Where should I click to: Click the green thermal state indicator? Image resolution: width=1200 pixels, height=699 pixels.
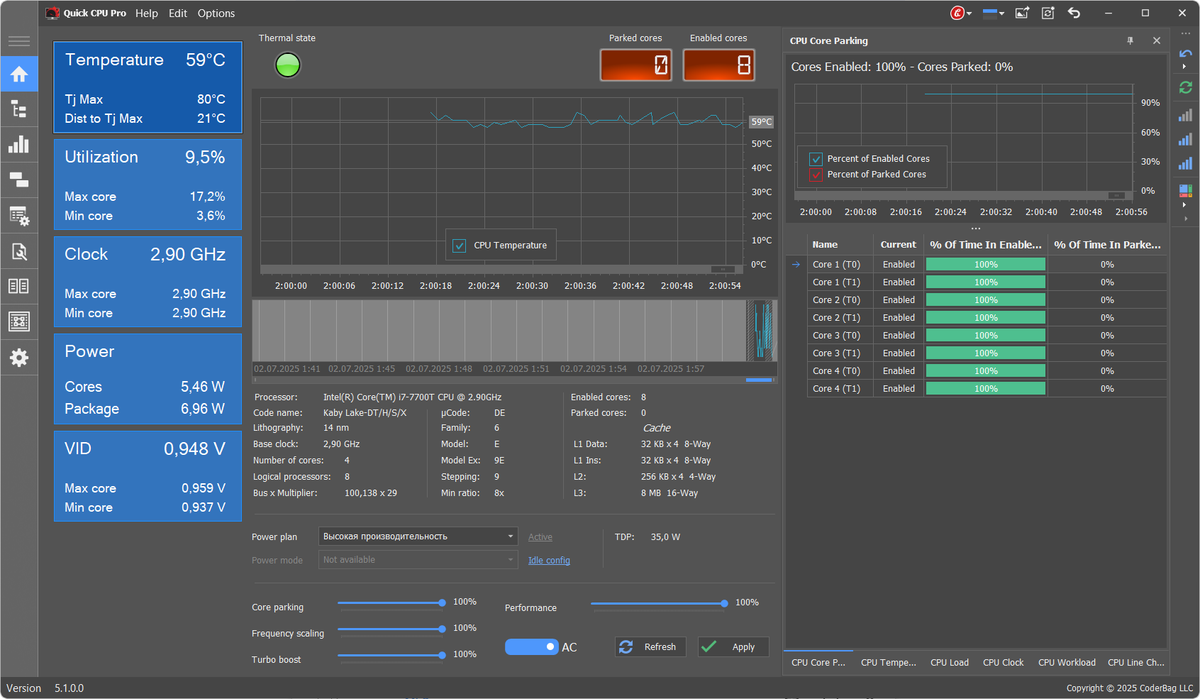pyautogui.click(x=288, y=66)
